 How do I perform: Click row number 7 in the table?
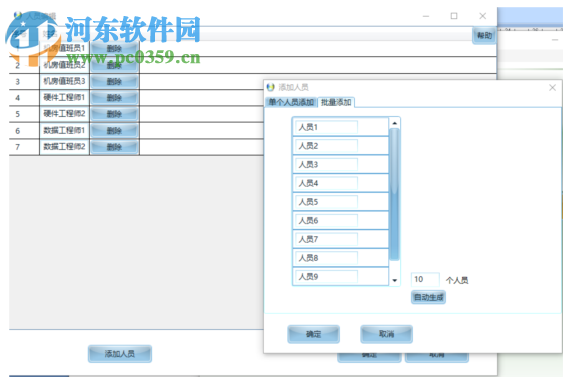pyautogui.click(x=18, y=147)
